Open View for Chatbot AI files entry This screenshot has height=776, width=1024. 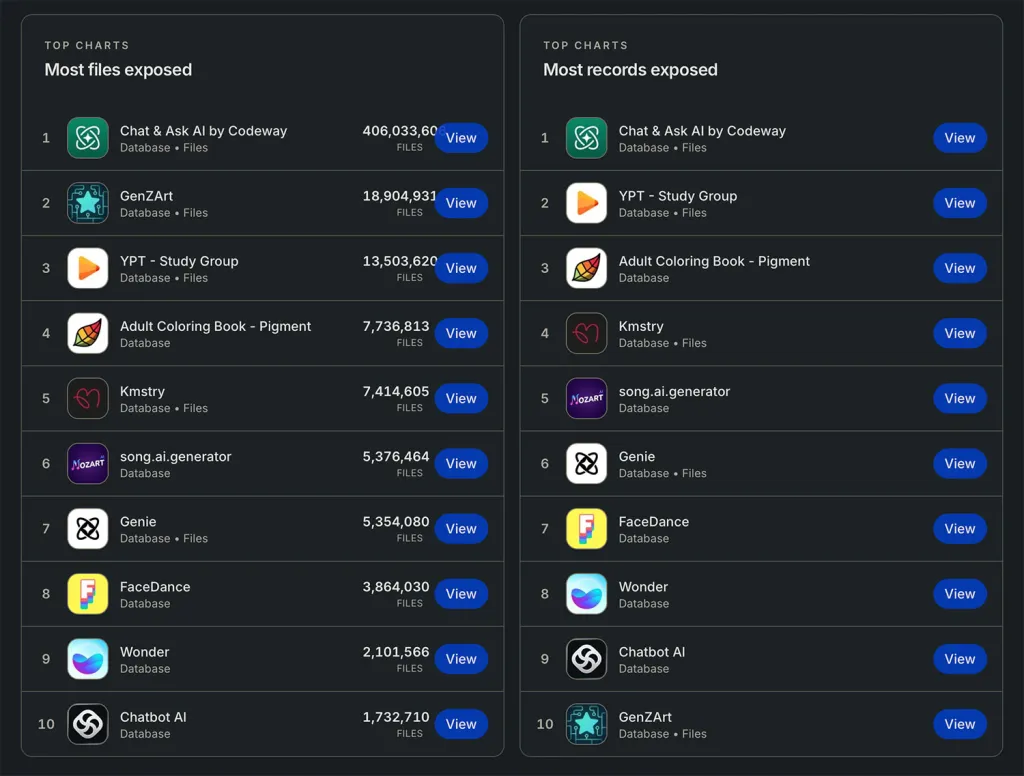point(461,723)
